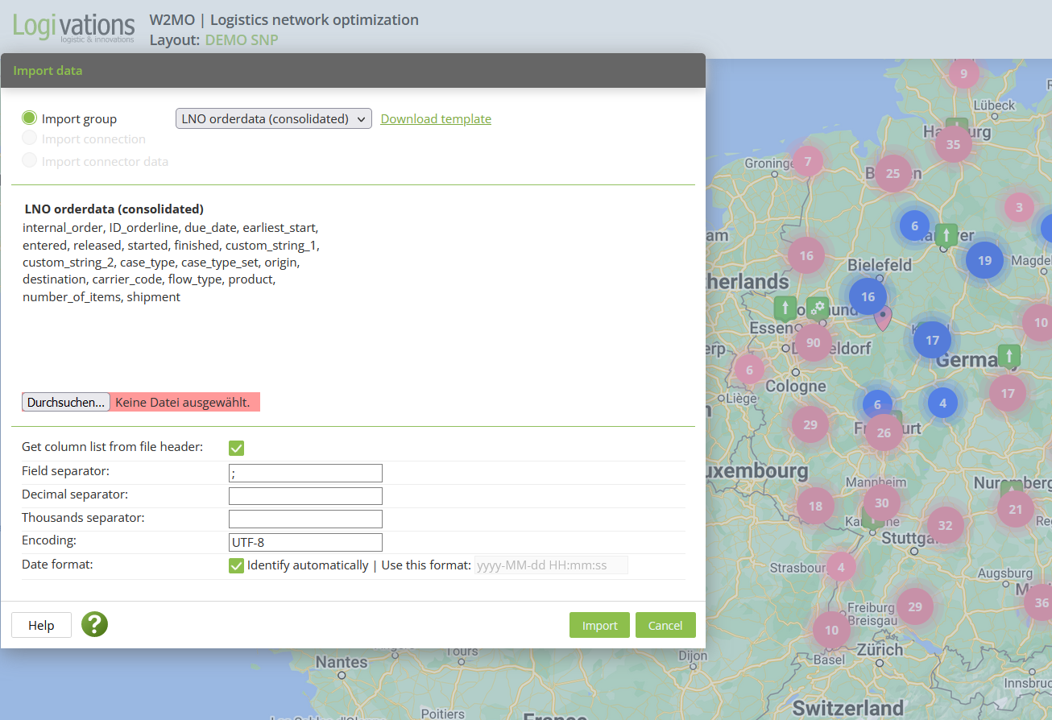Click the green question mark help icon
This screenshot has width=1052, height=720.
(x=95, y=625)
